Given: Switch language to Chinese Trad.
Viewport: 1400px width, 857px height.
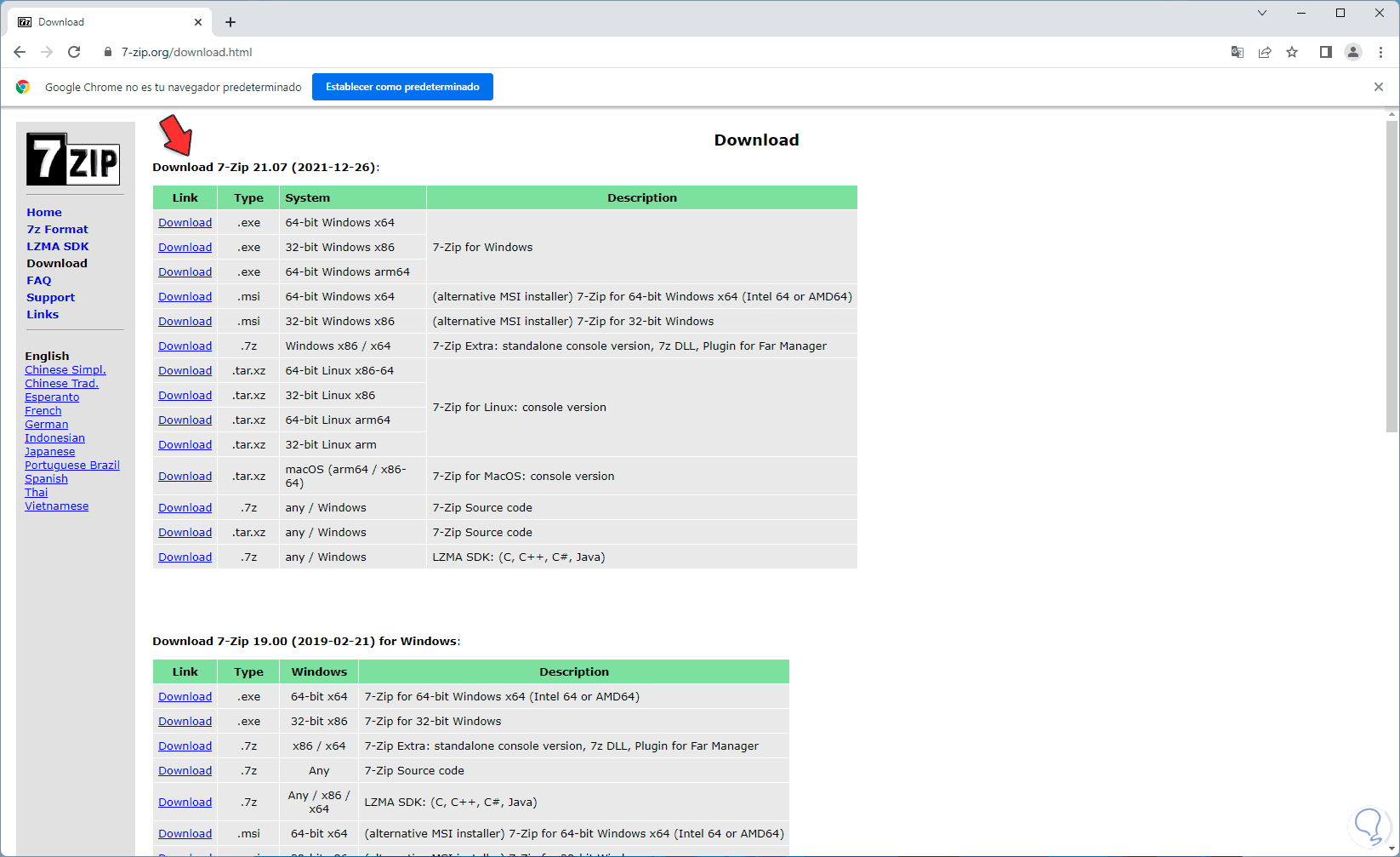Looking at the screenshot, I should click(61, 384).
